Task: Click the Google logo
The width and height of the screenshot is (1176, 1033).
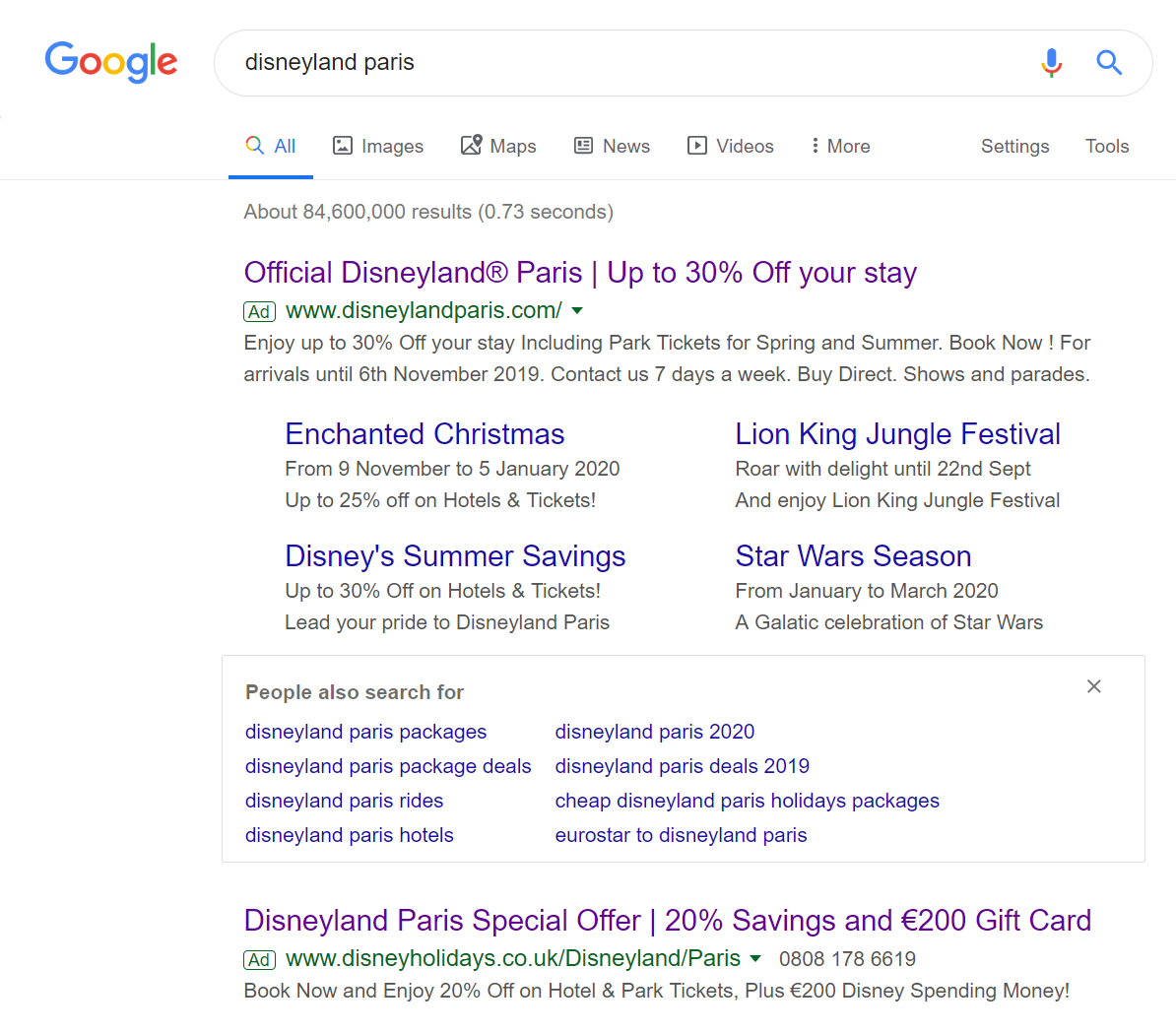Action: pos(111,61)
